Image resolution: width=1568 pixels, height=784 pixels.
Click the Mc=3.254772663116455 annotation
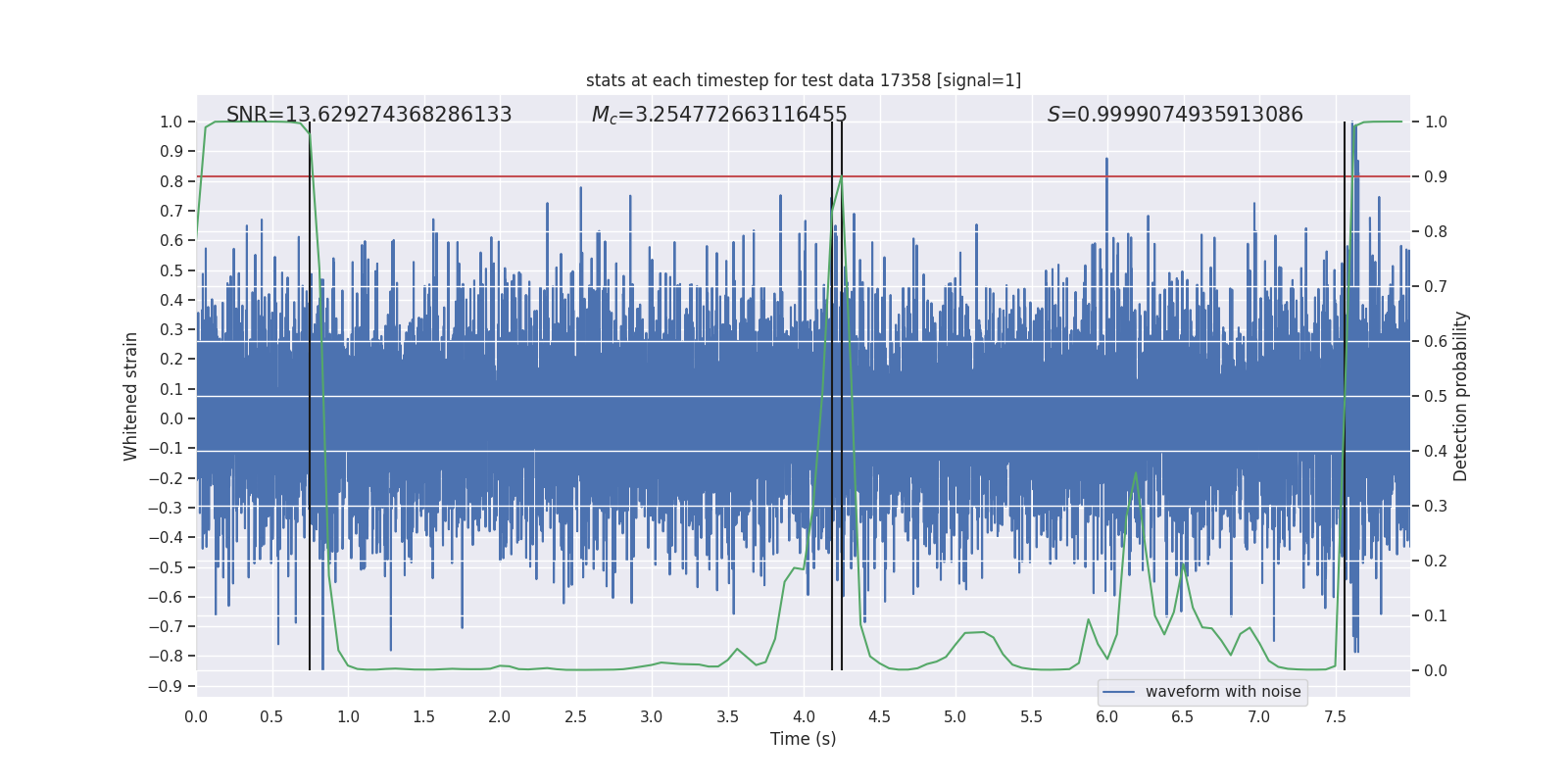[719, 115]
